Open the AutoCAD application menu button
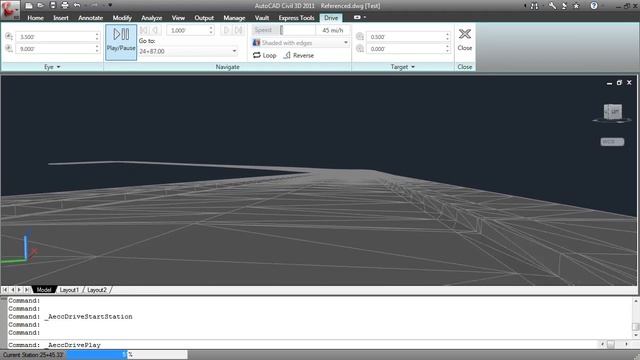The width and height of the screenshot is (640, 360). (x=10, y=10)
